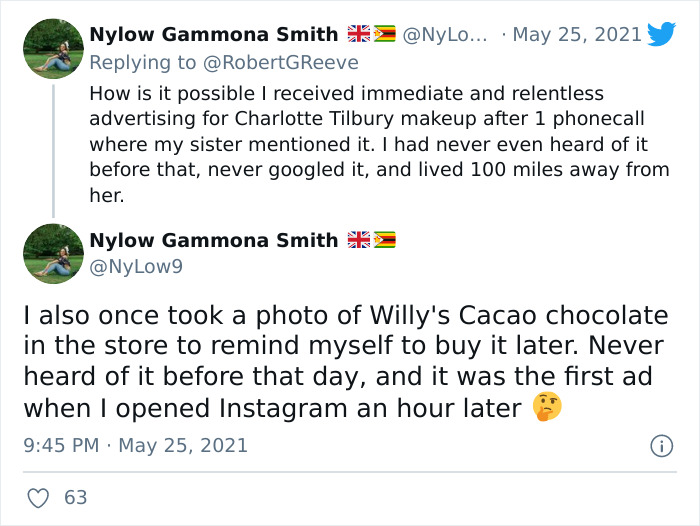The width and height of the screenshot is (700, 526).
Task: Like the tweet with the heart icon
Action: point(39,497)
